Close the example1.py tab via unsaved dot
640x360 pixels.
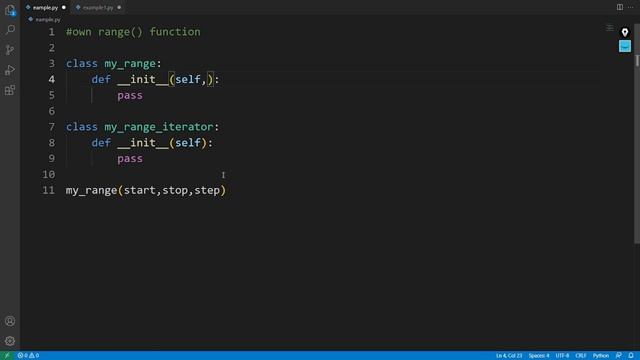(x=119, y=7)
